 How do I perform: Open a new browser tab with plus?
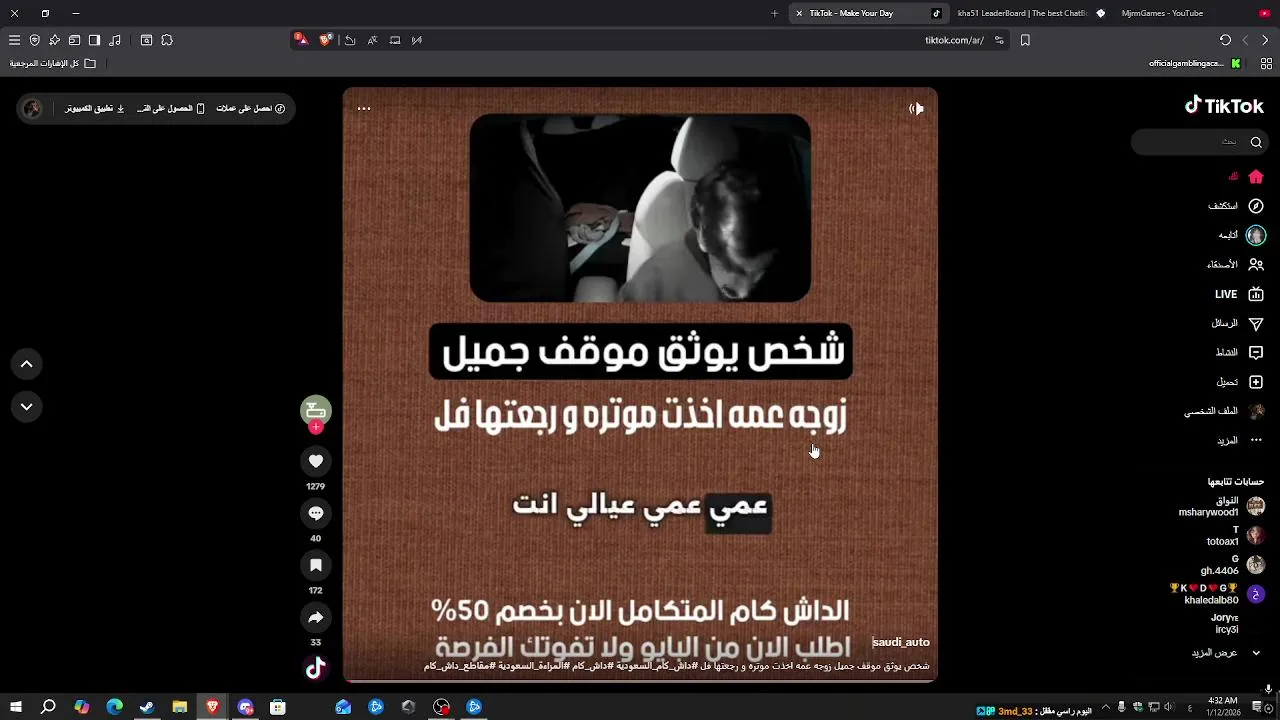tap(774, 13)
